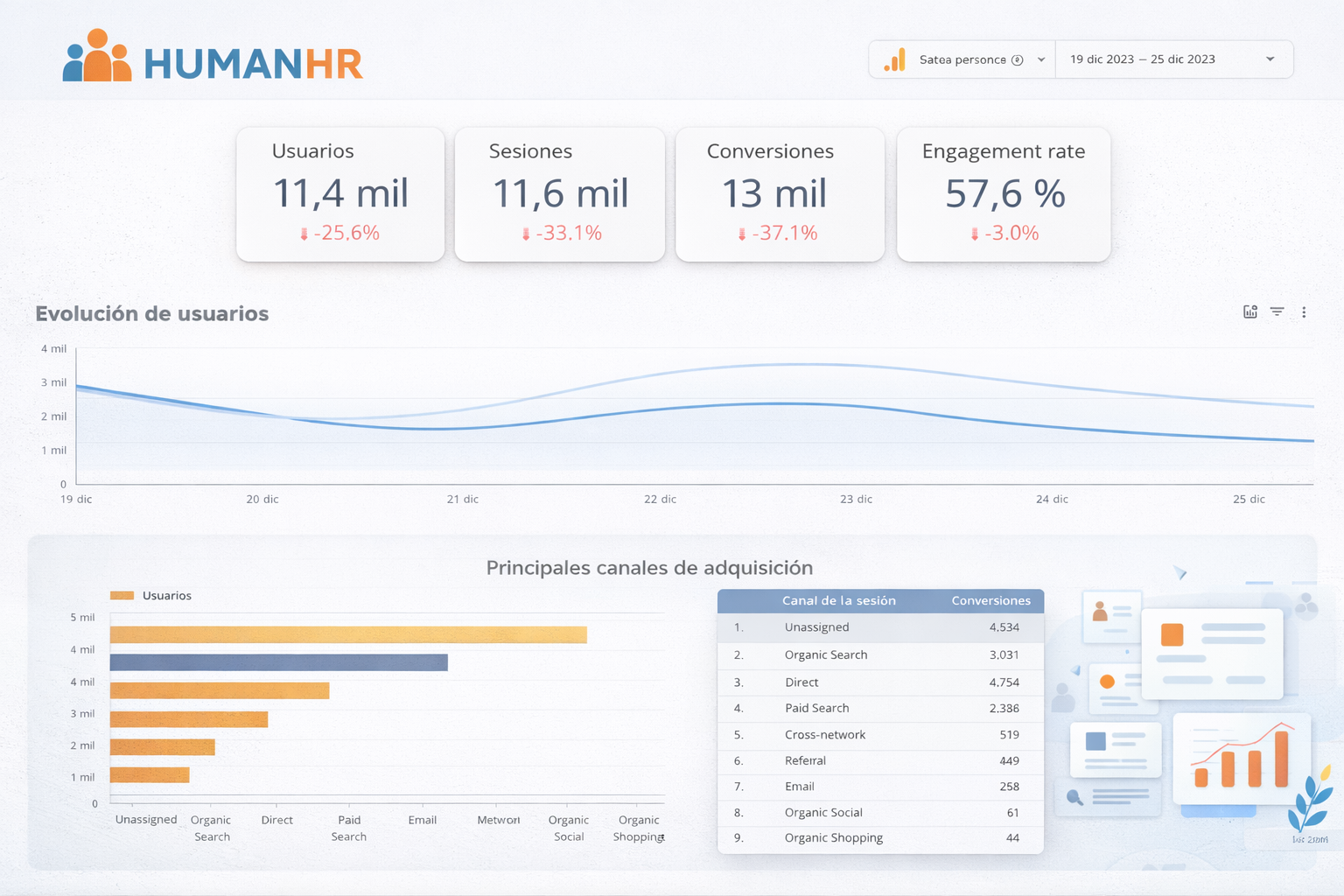Click the orange Usuarios legend swatch

point(122,596)
